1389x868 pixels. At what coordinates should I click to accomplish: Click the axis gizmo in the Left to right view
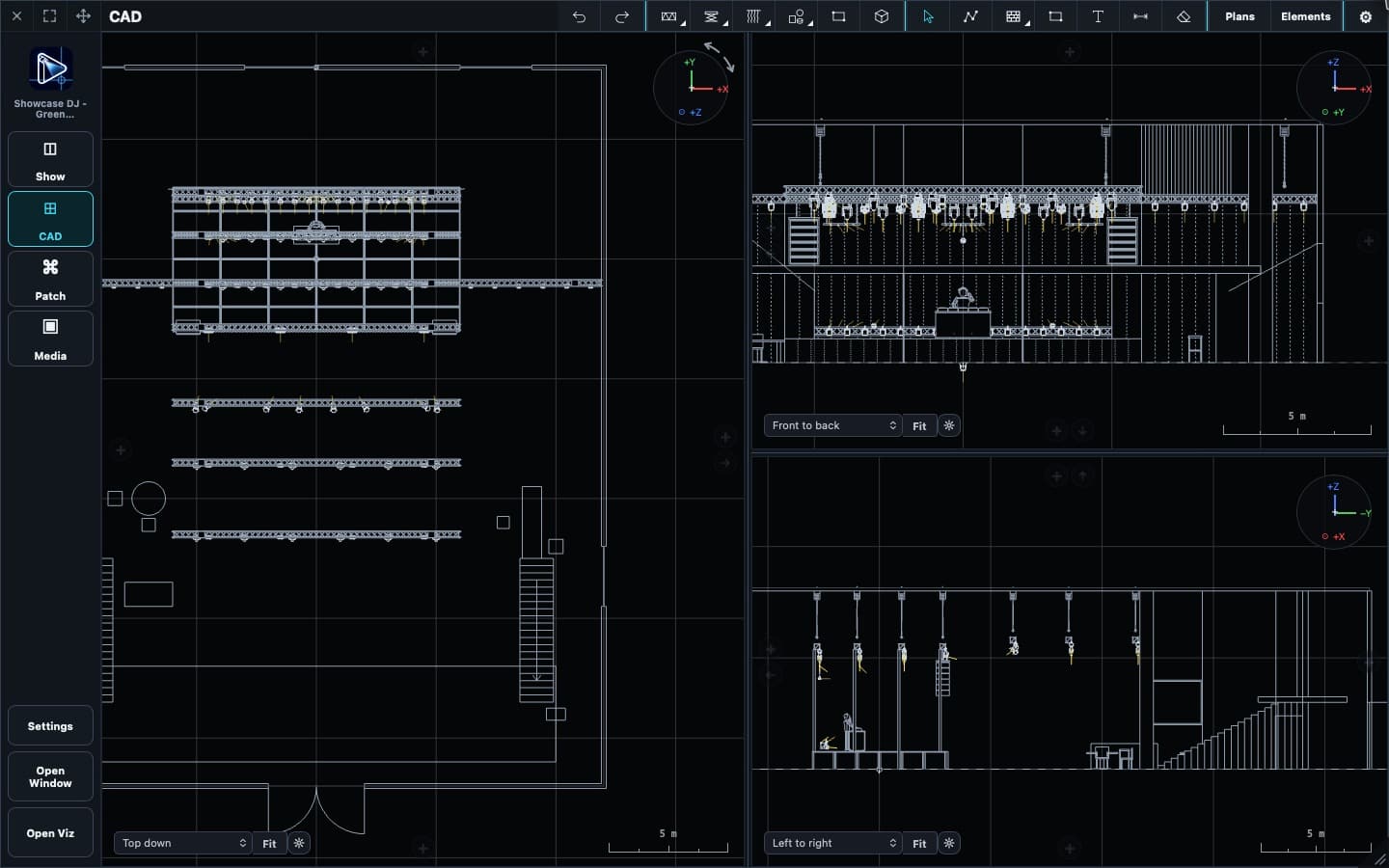(1334, 511)
